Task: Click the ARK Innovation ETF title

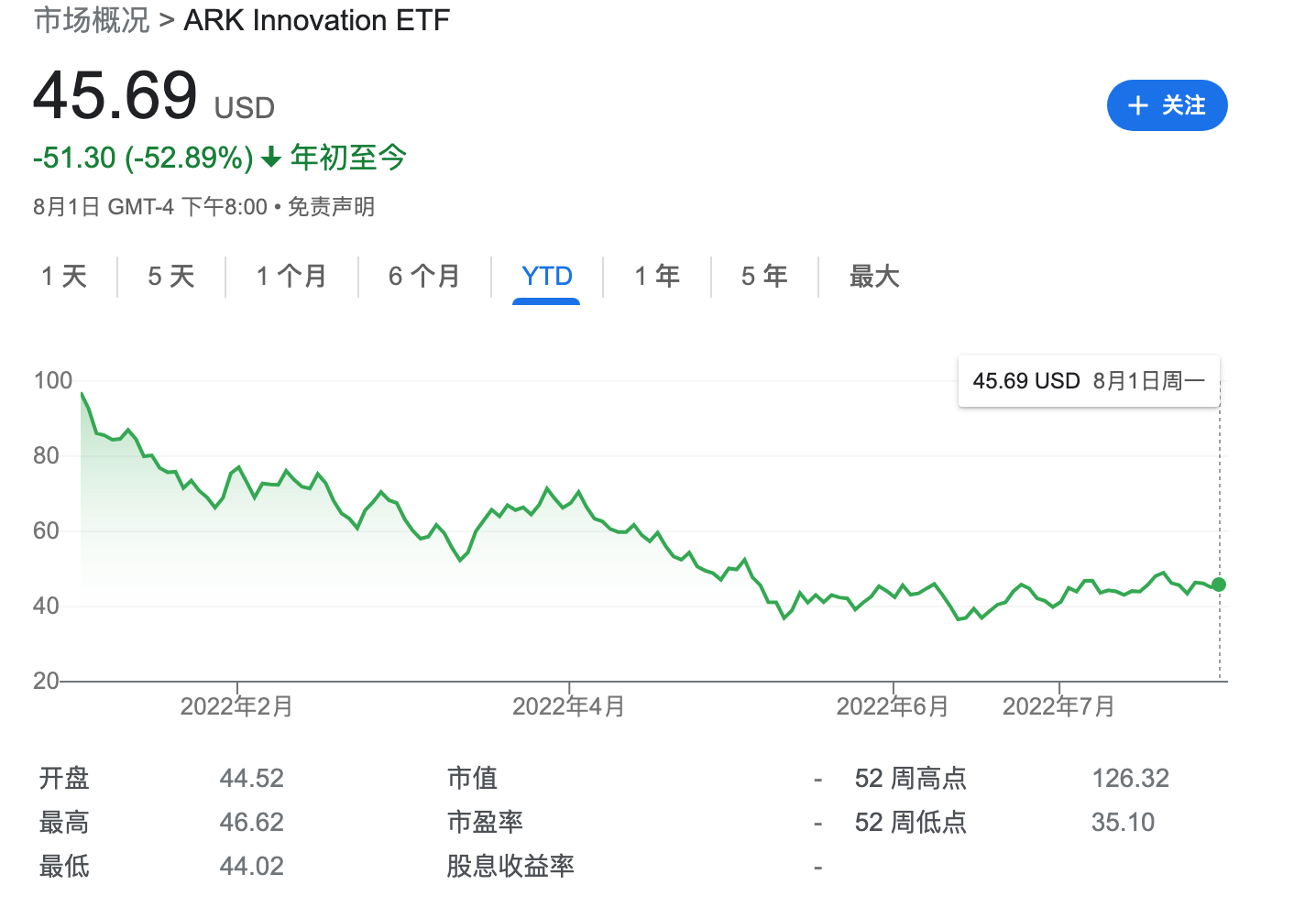Action: click(317, 20)
